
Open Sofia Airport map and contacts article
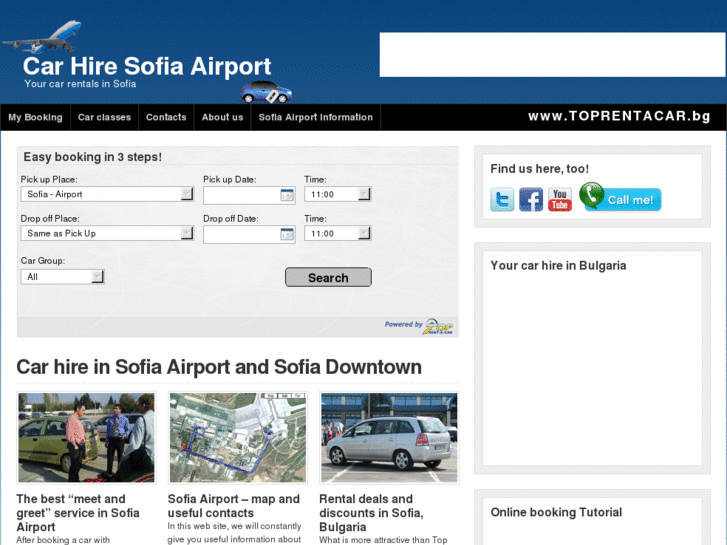click(234, 506)
